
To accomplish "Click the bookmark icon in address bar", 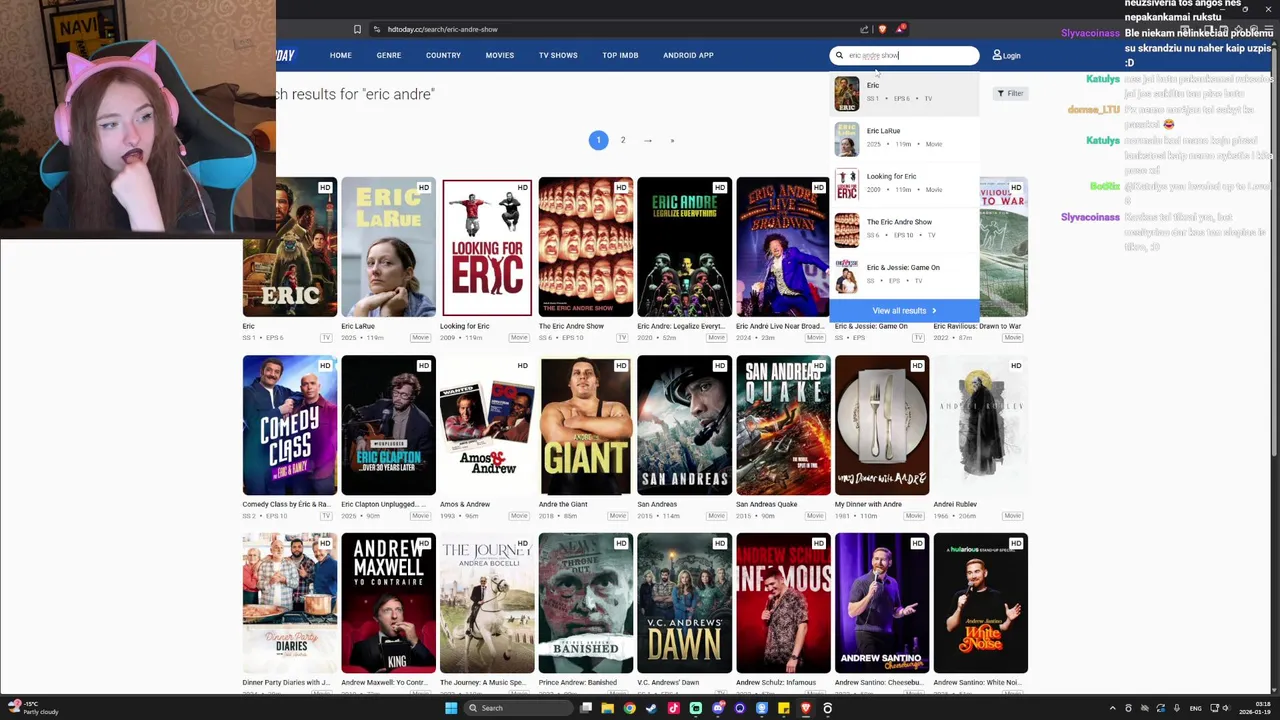I will click(x=357, y=29).
